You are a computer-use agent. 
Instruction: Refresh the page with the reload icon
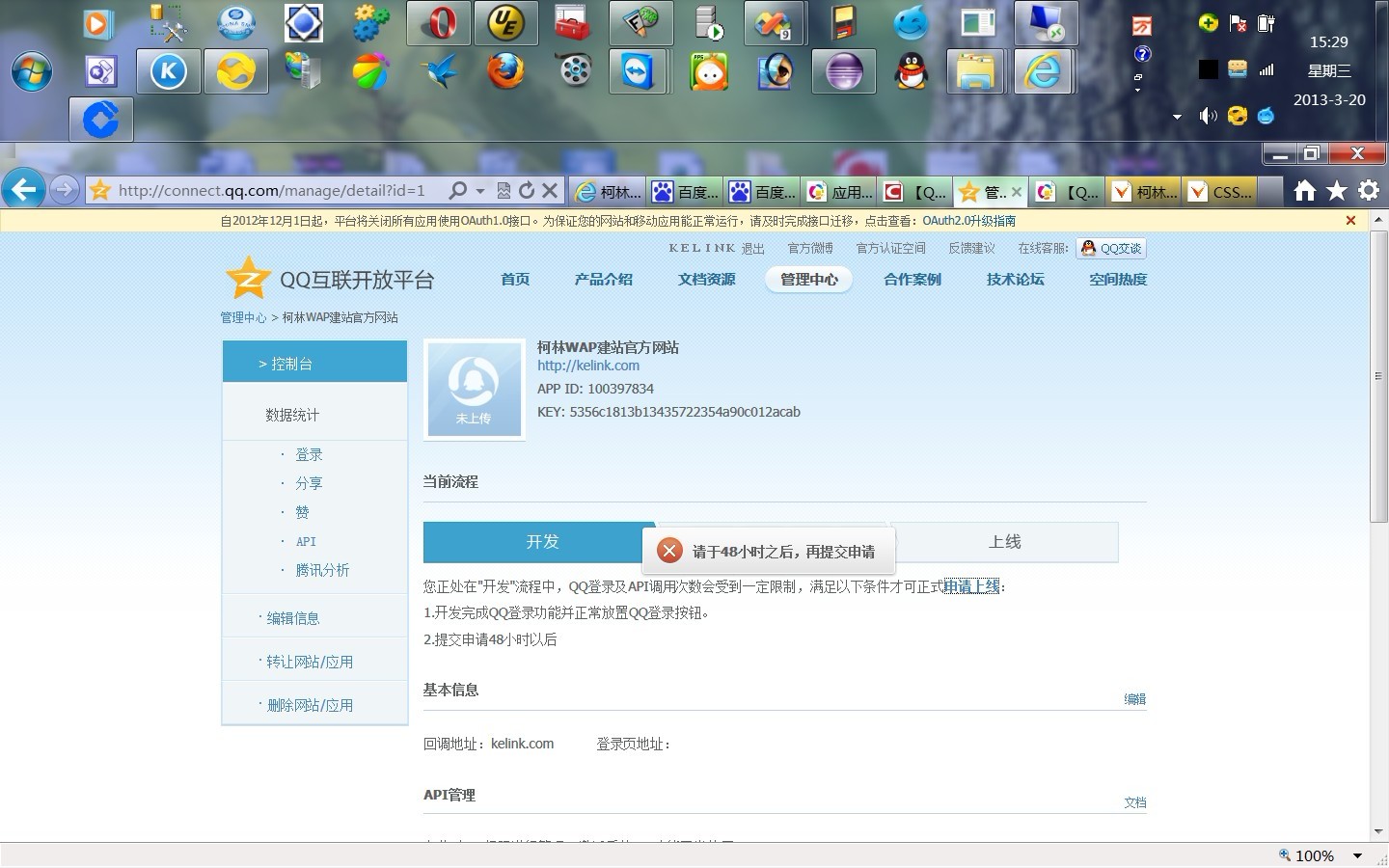point(527,191)
